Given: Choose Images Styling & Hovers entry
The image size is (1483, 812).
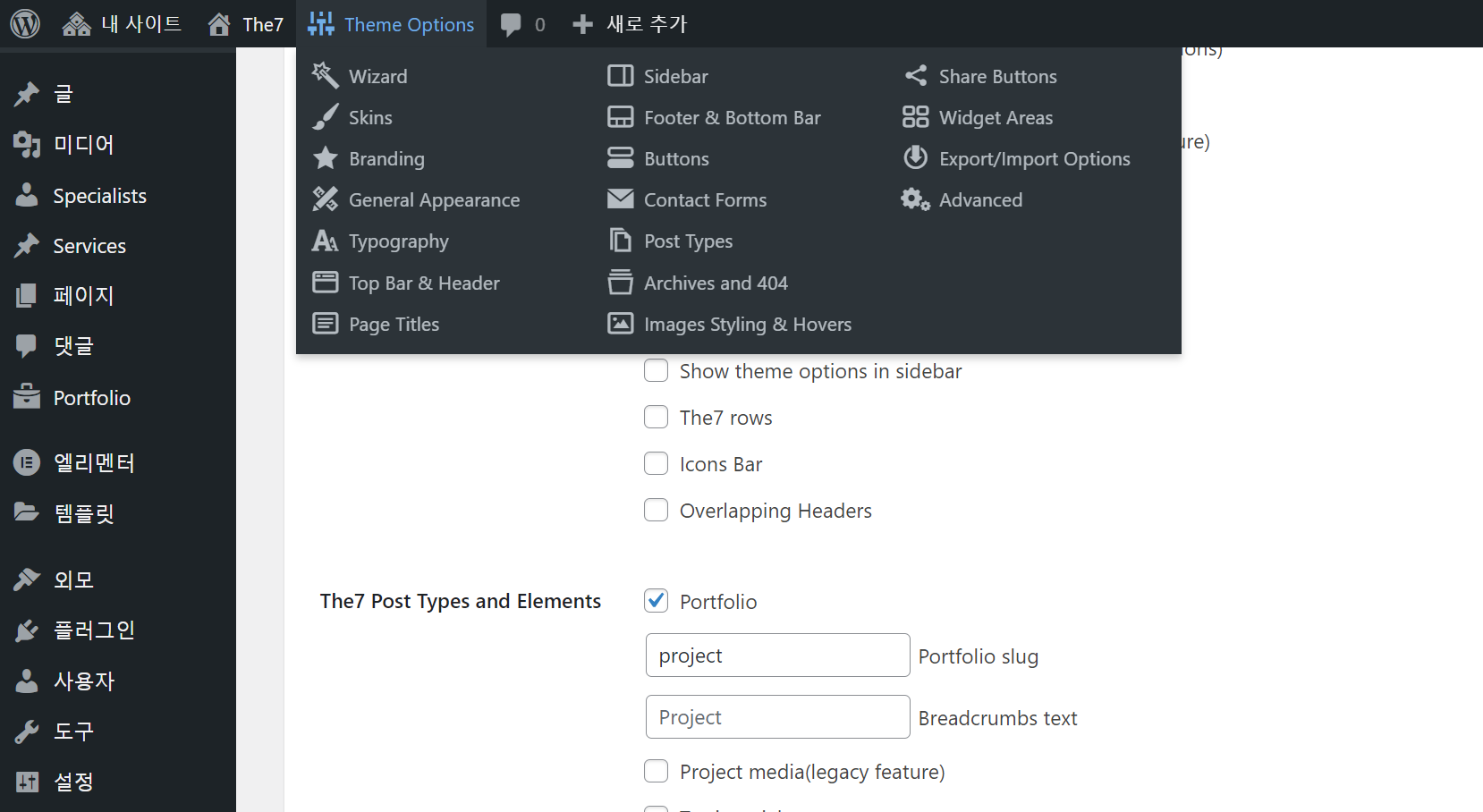Looking at the screenshot, I should 748,325.
